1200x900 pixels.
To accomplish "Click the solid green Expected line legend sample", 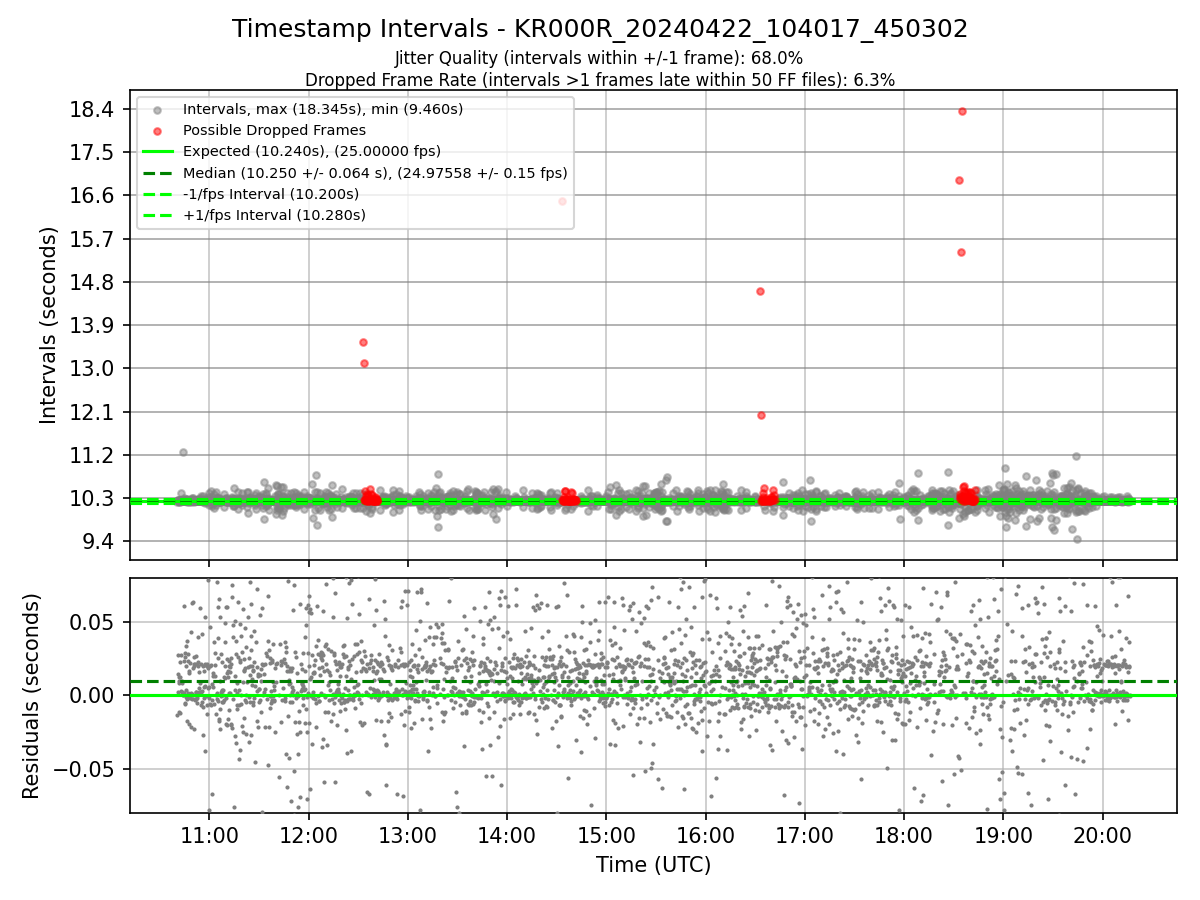I will click(157, 151).
